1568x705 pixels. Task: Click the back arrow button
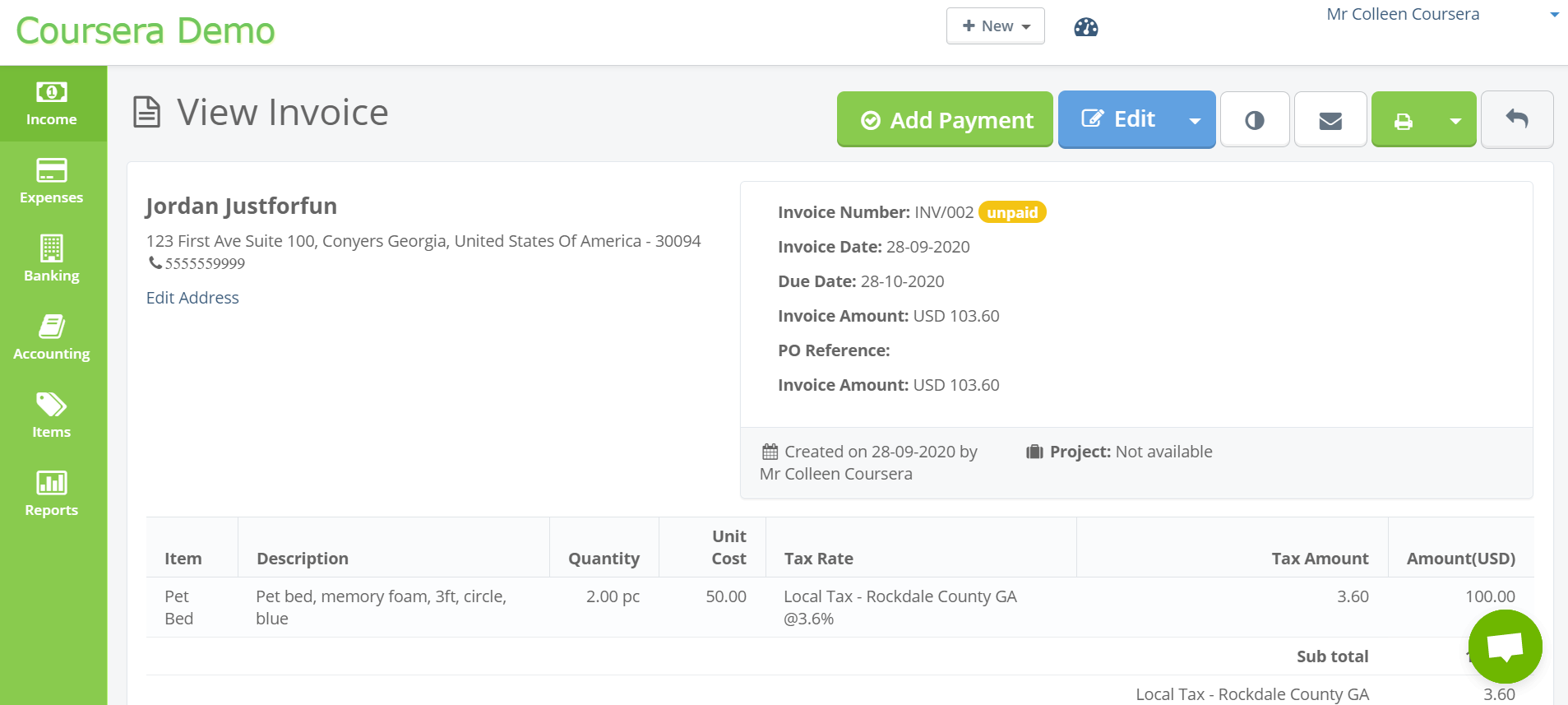(1517, 119)
